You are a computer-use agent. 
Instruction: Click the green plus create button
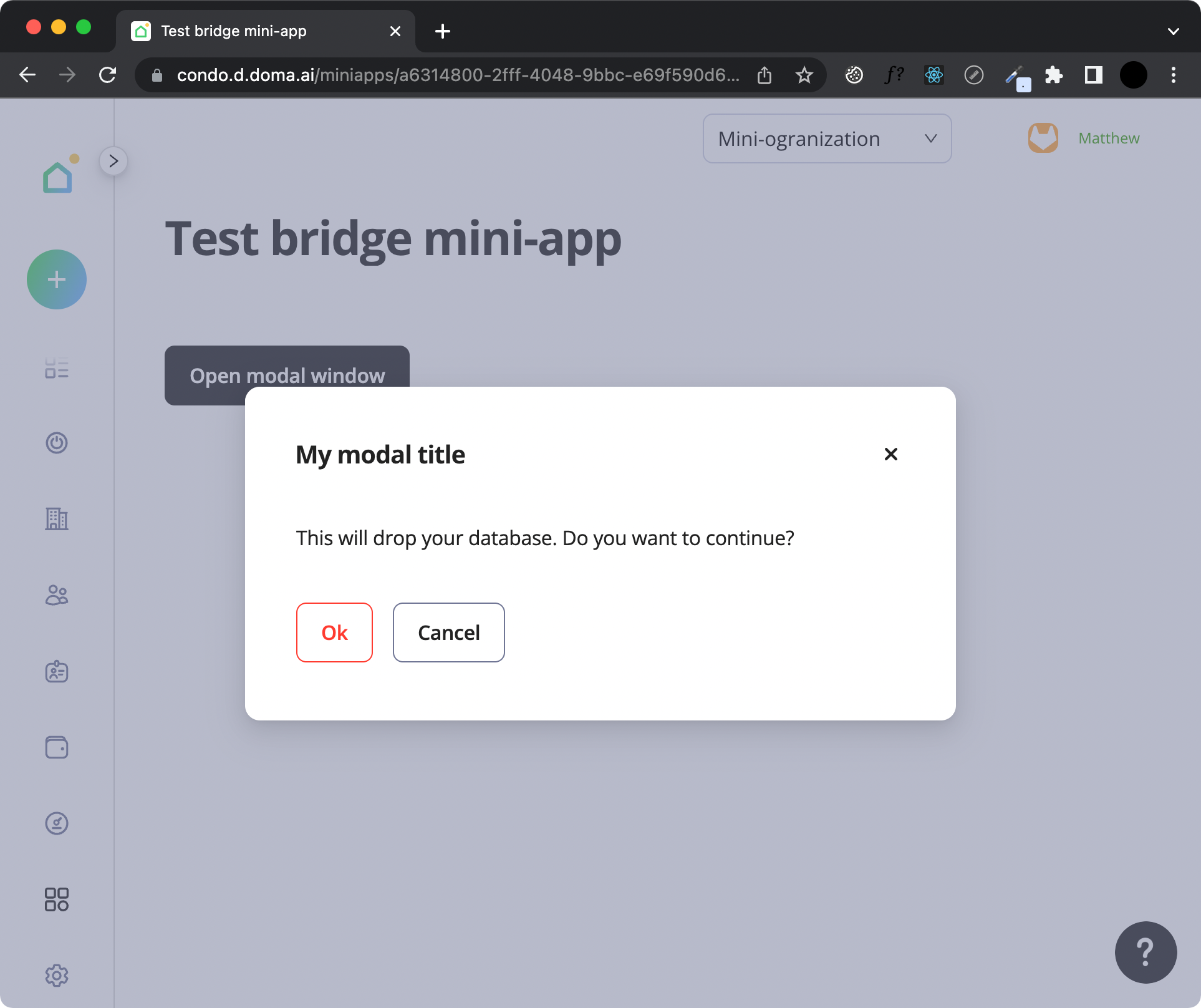[57, 279]
